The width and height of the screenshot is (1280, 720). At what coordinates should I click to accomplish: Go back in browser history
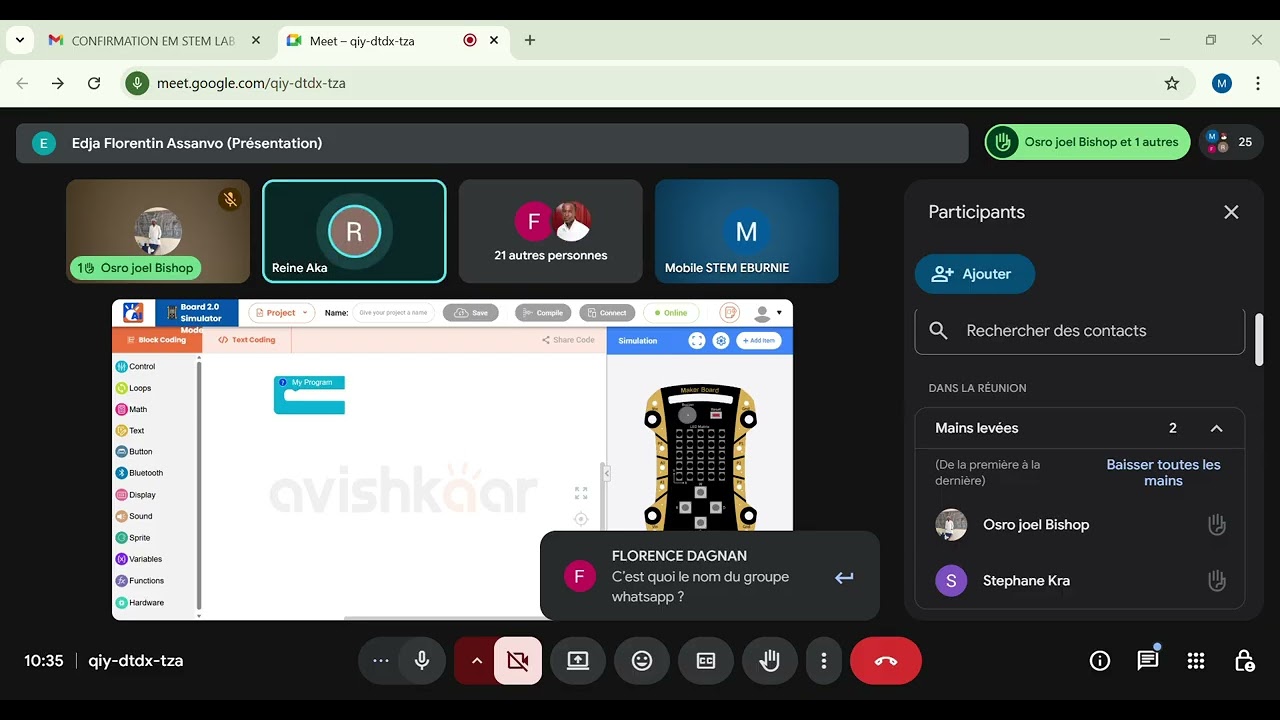22,84
